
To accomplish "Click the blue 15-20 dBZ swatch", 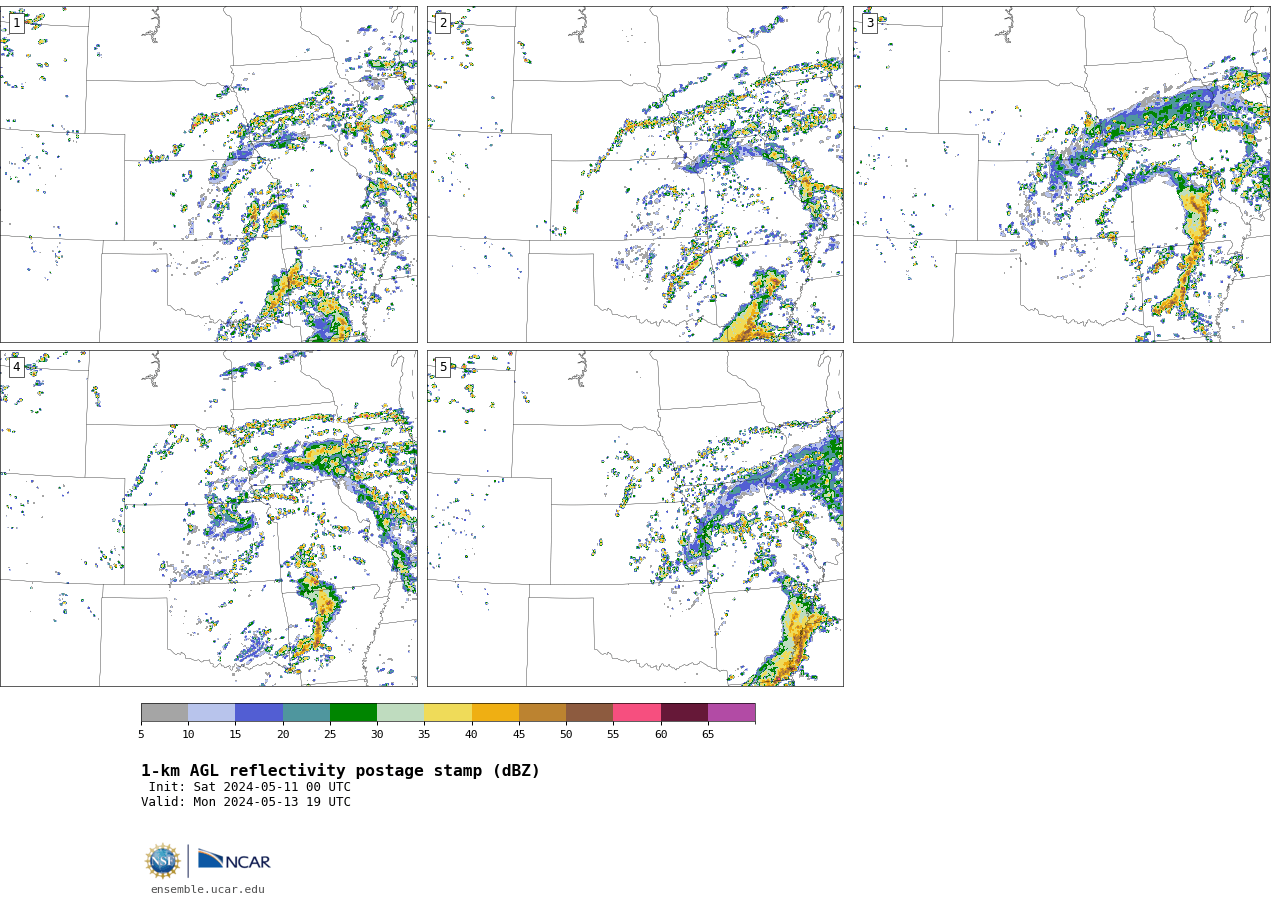I will click(259, 712).
